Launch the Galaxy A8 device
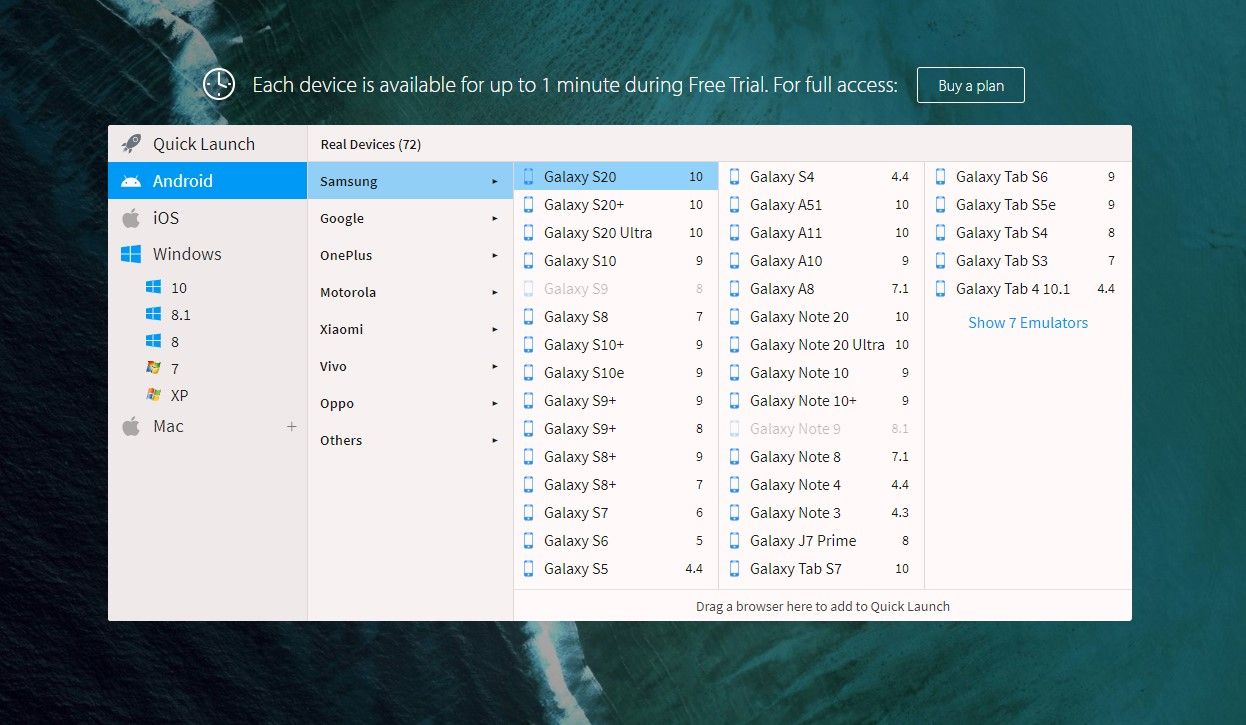The height and width of the screenshot is (725, 1246). [x=822, y=289]
